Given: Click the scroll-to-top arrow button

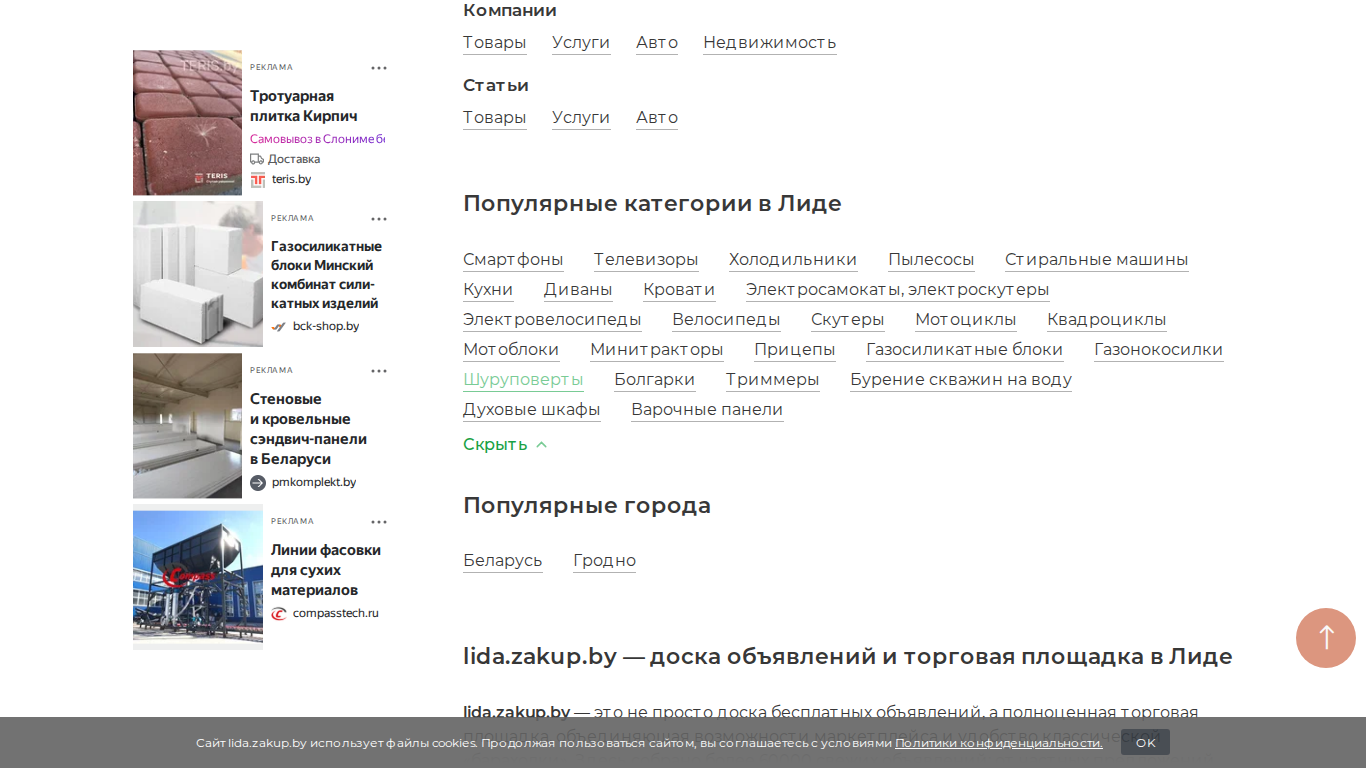Looking at the screenshot, I should point(1326,638).
